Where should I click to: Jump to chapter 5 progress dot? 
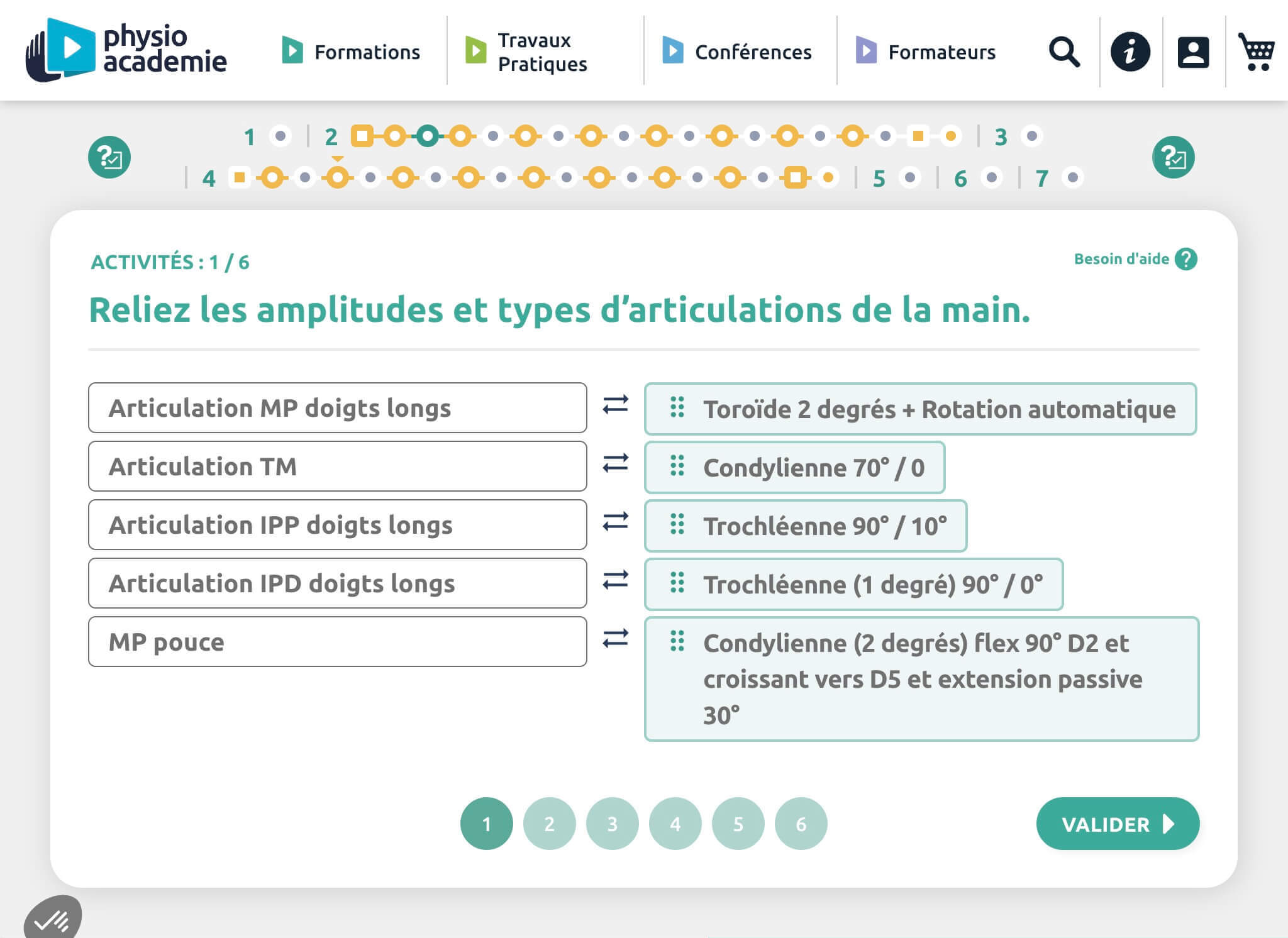click(910, 178)
